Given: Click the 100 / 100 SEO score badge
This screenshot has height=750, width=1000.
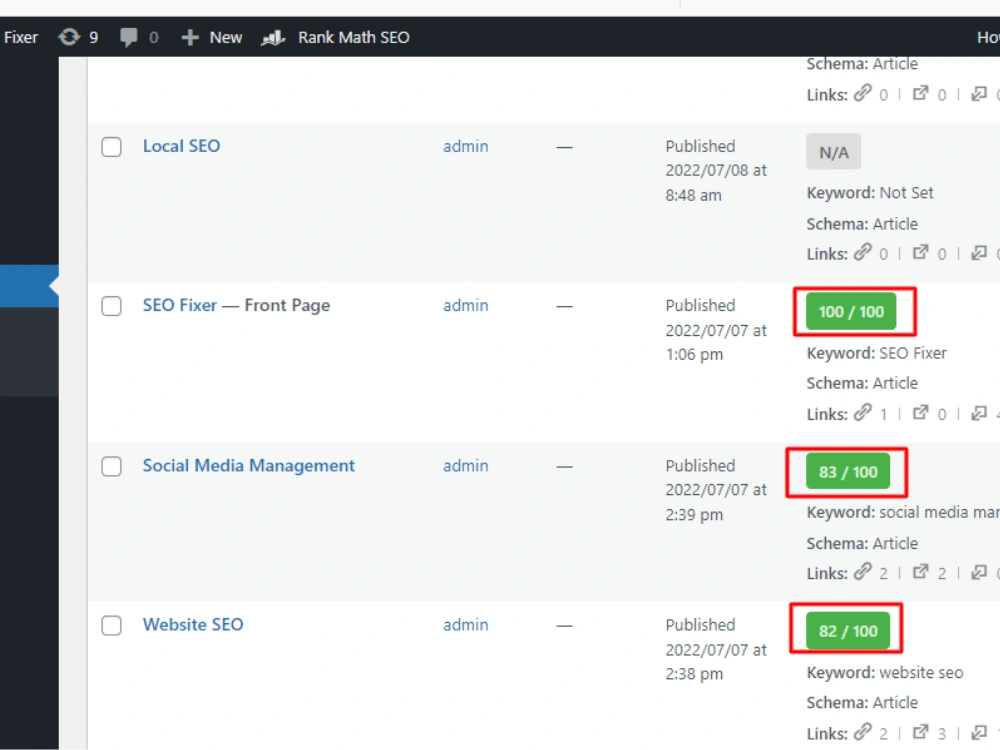Looking at the screenshot, I should 851,311.
